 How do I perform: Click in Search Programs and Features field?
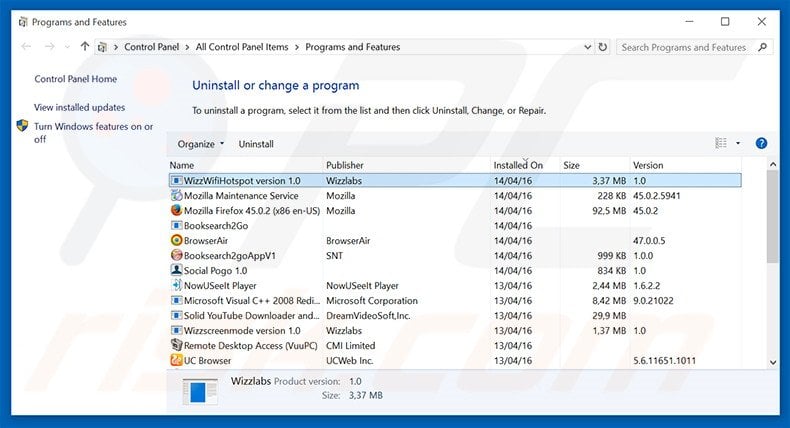pyautogui.click(x=684, y=47)
